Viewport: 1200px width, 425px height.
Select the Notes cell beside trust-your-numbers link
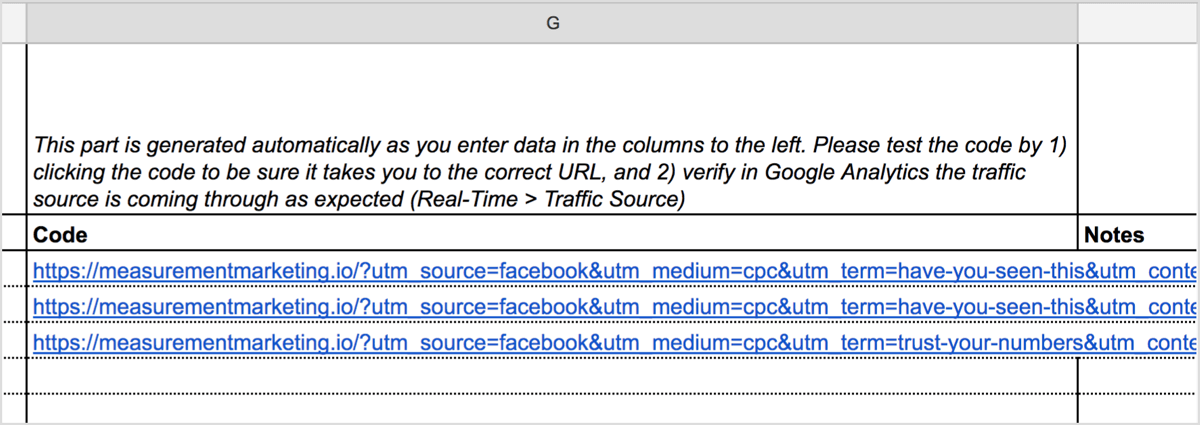pyautogui.click(x=1137, y=341)
